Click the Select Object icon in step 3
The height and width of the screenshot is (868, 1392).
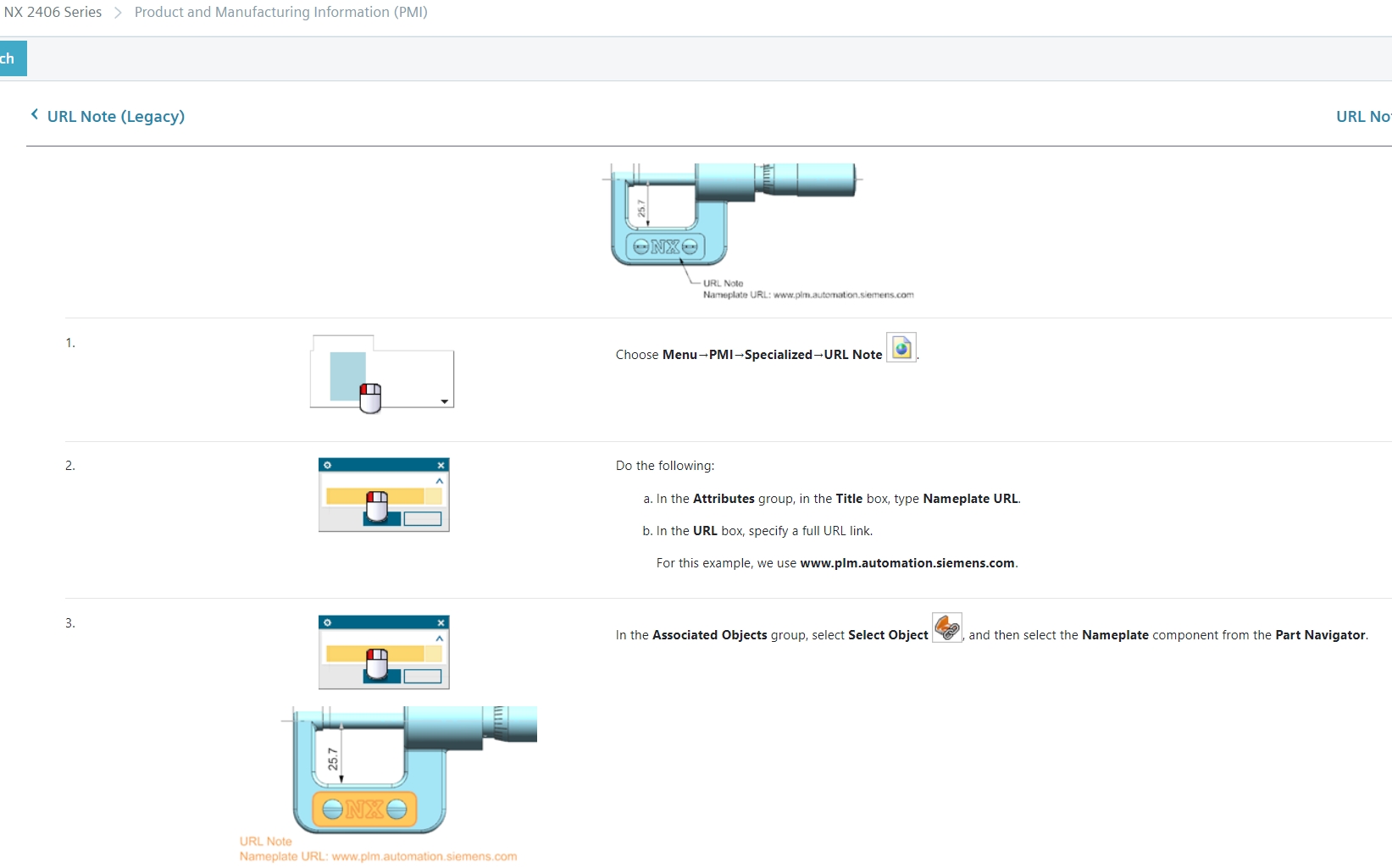tap(947, 628)
